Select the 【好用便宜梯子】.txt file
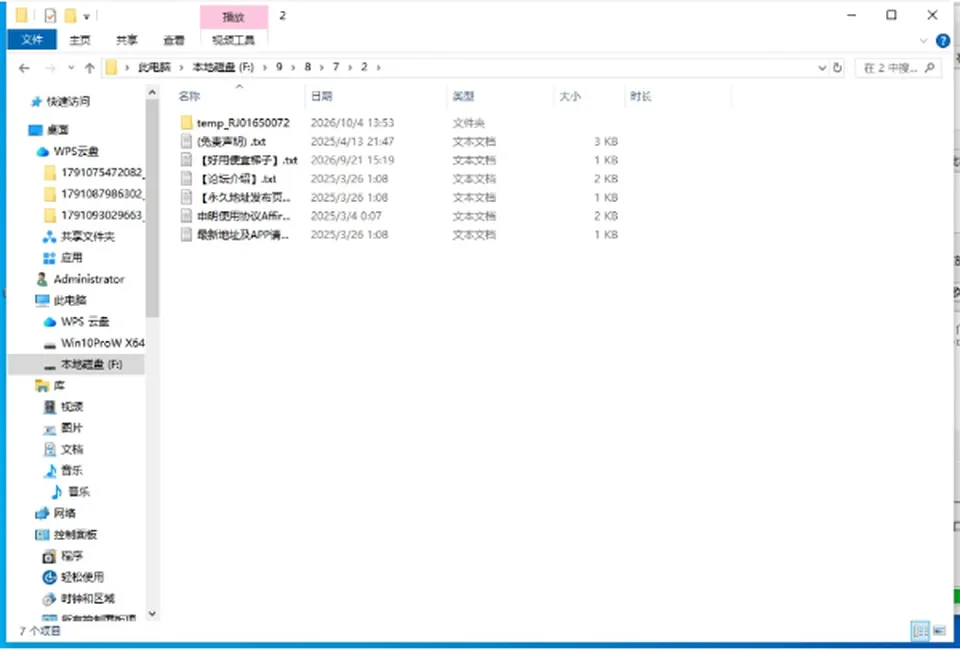Viewport: 960px width, 650px height. coord(239,160)
